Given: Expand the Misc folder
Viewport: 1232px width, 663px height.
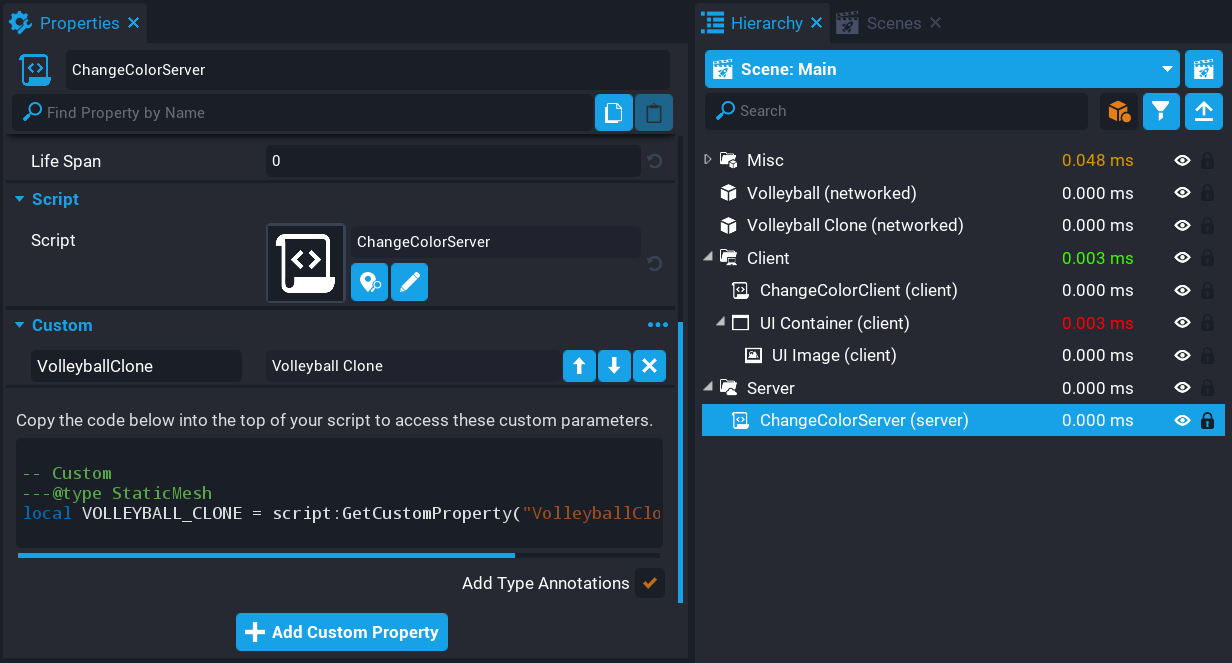Looking at the screenshot, I should pyautogui.click(x=708, y=160).
